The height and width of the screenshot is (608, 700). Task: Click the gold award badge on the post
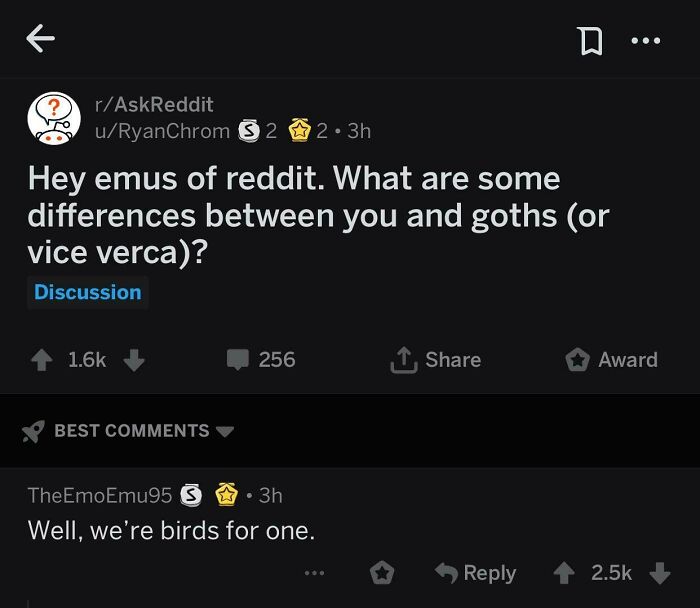(300, 130)
